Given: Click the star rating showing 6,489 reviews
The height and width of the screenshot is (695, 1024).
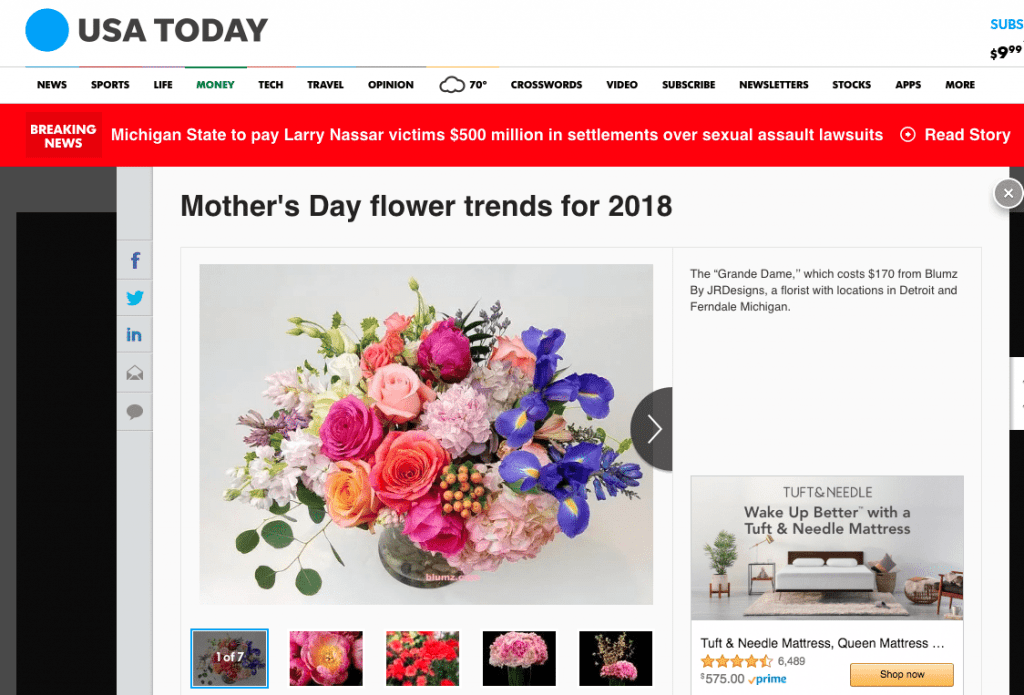Looking at the screenshot, I should click(737, 660).
